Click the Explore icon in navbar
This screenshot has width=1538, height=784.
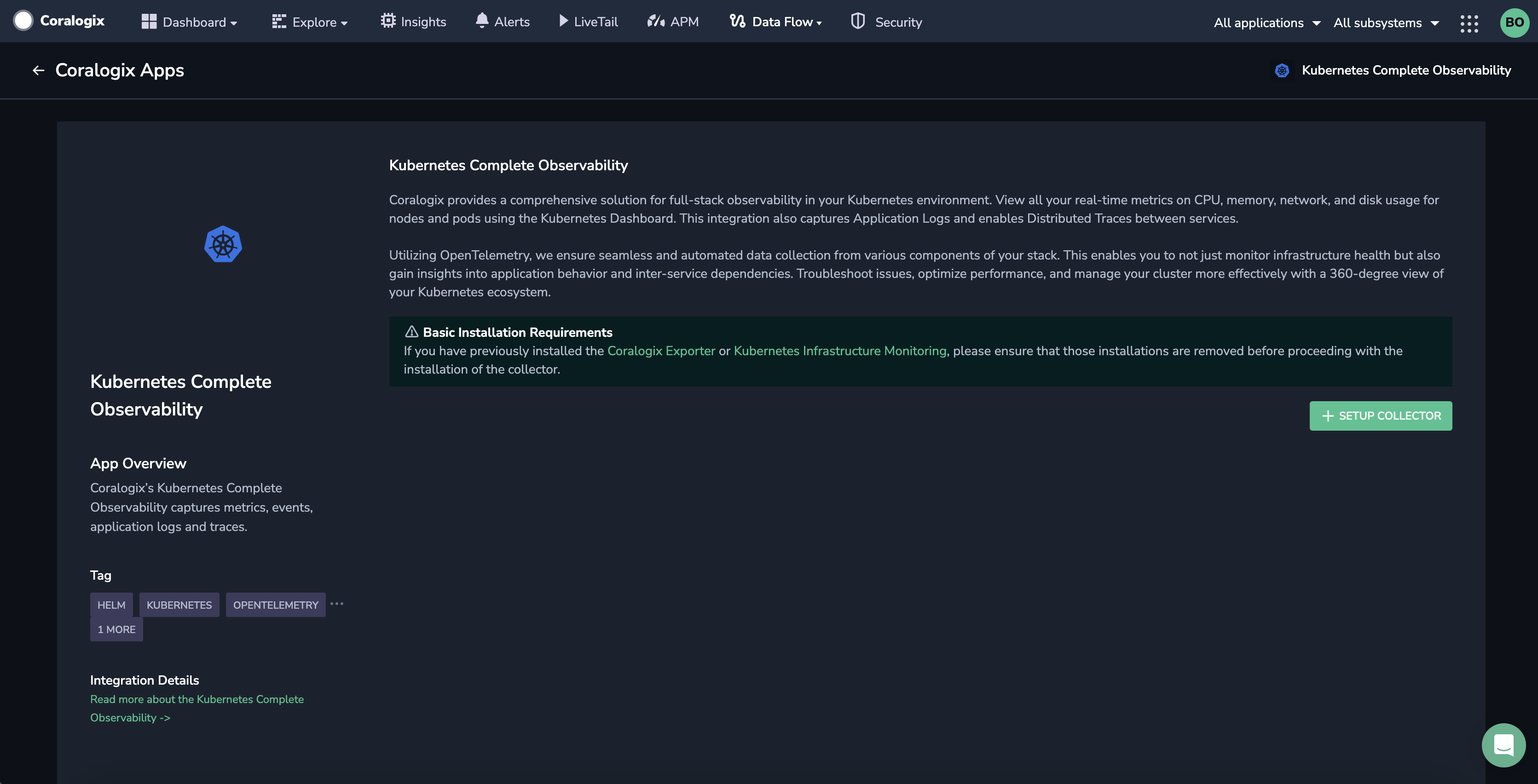pos(279,22)
